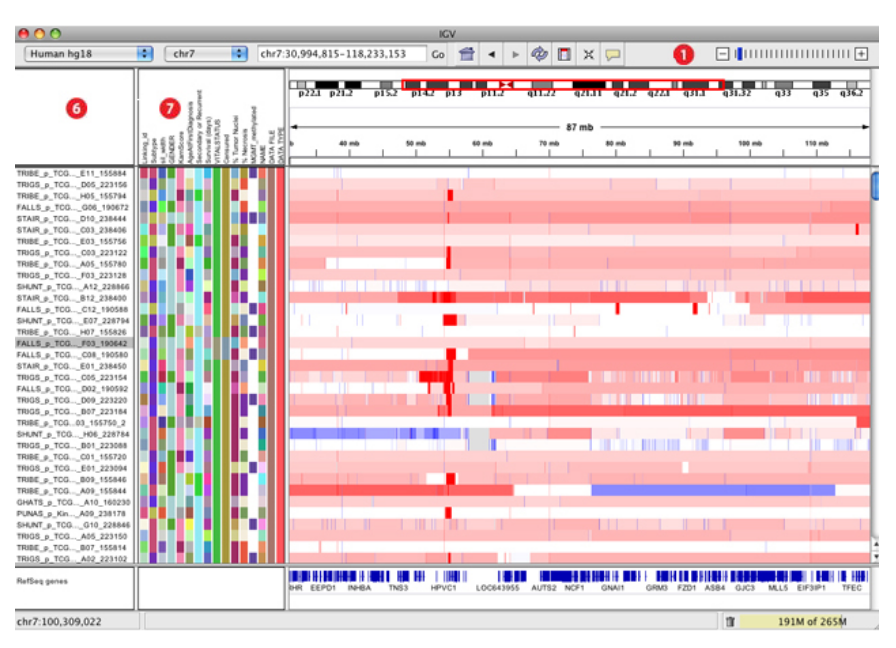
Task: Click the Go button next to locus
Action: [438, 54]
